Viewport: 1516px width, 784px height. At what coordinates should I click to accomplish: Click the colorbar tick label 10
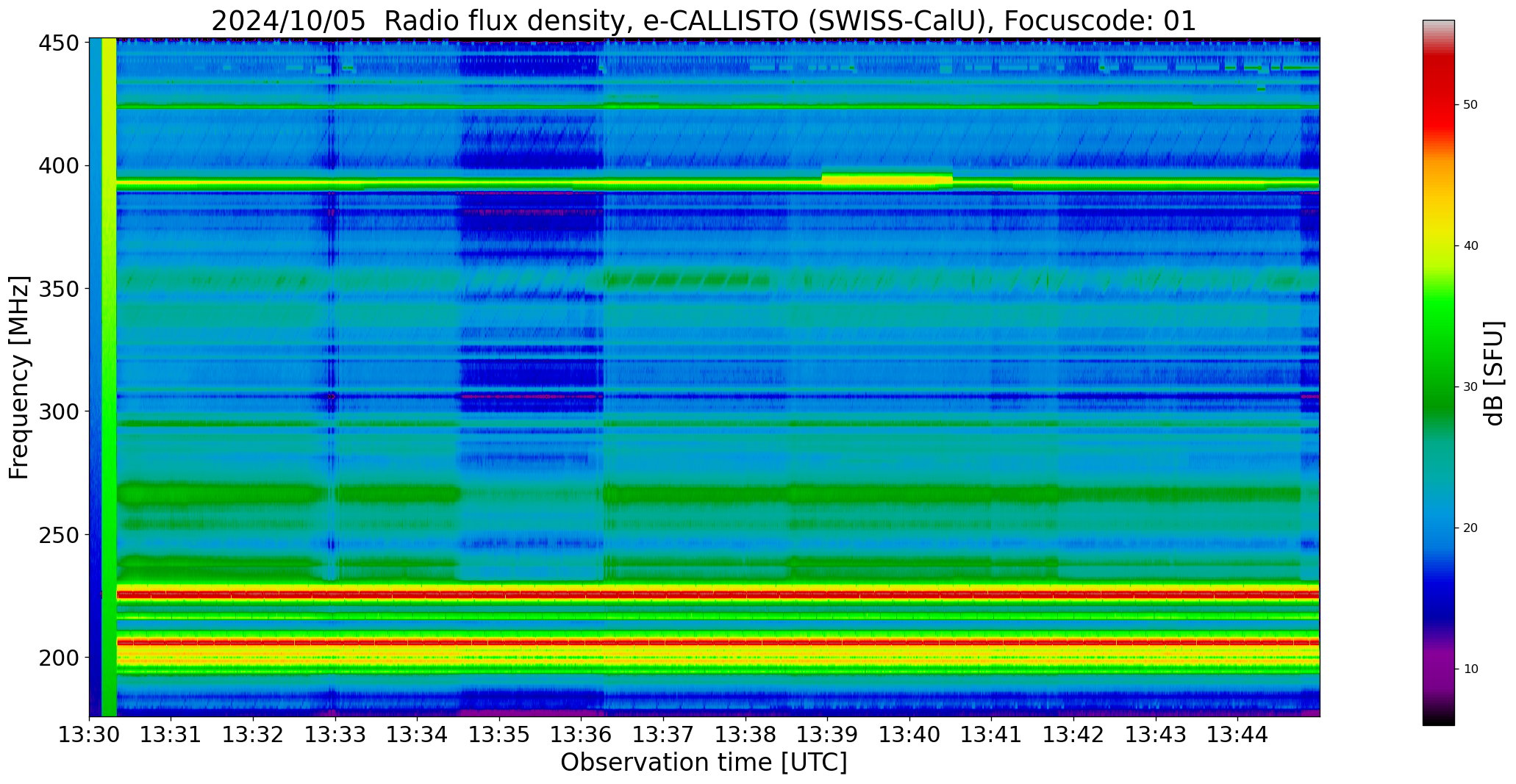1470,669
